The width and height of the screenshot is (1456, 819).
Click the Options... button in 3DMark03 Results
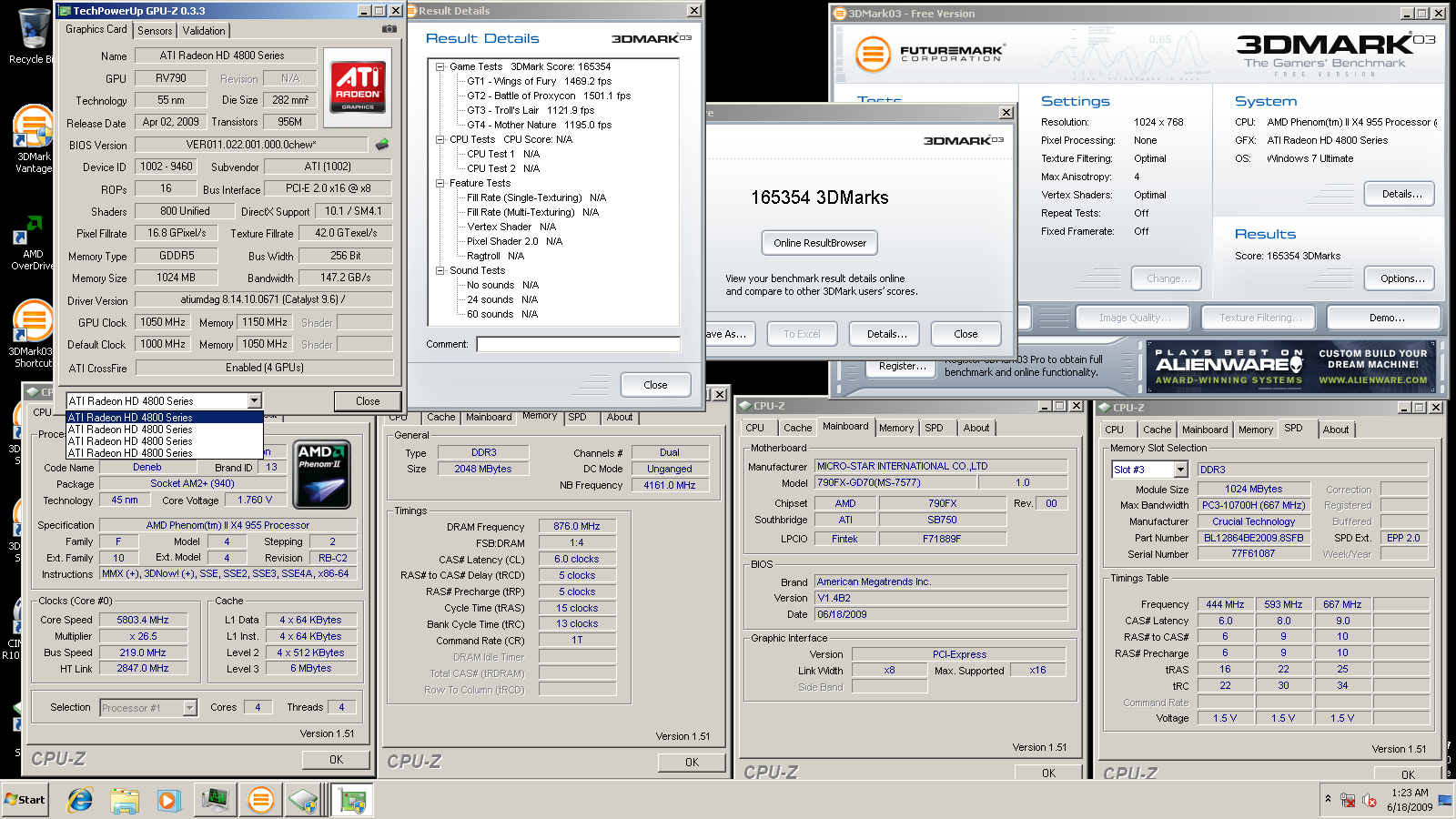[x=1400, y=278]
